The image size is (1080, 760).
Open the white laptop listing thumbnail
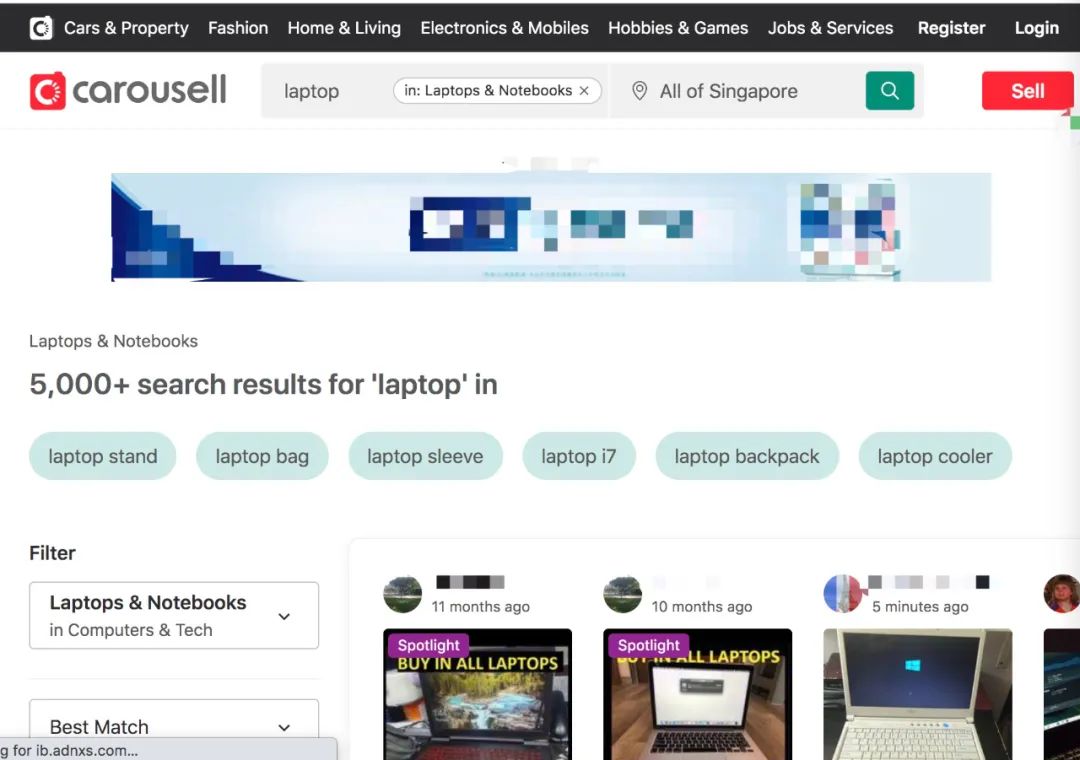(x=917, y=694)
